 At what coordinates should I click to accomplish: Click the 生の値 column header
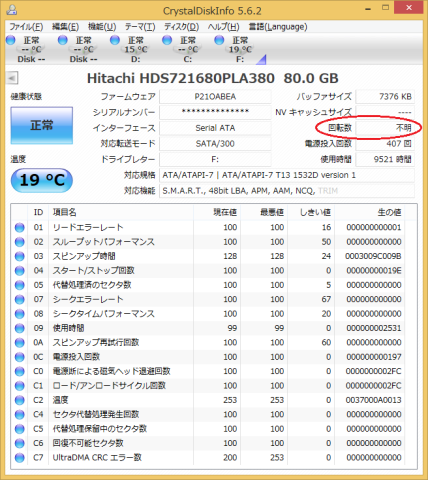369,212
